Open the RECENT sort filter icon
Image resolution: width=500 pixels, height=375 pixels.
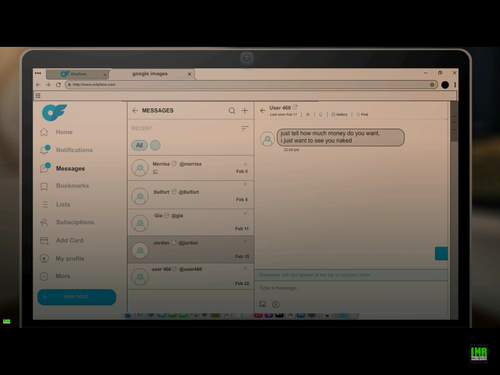click(x=245, y=128)
